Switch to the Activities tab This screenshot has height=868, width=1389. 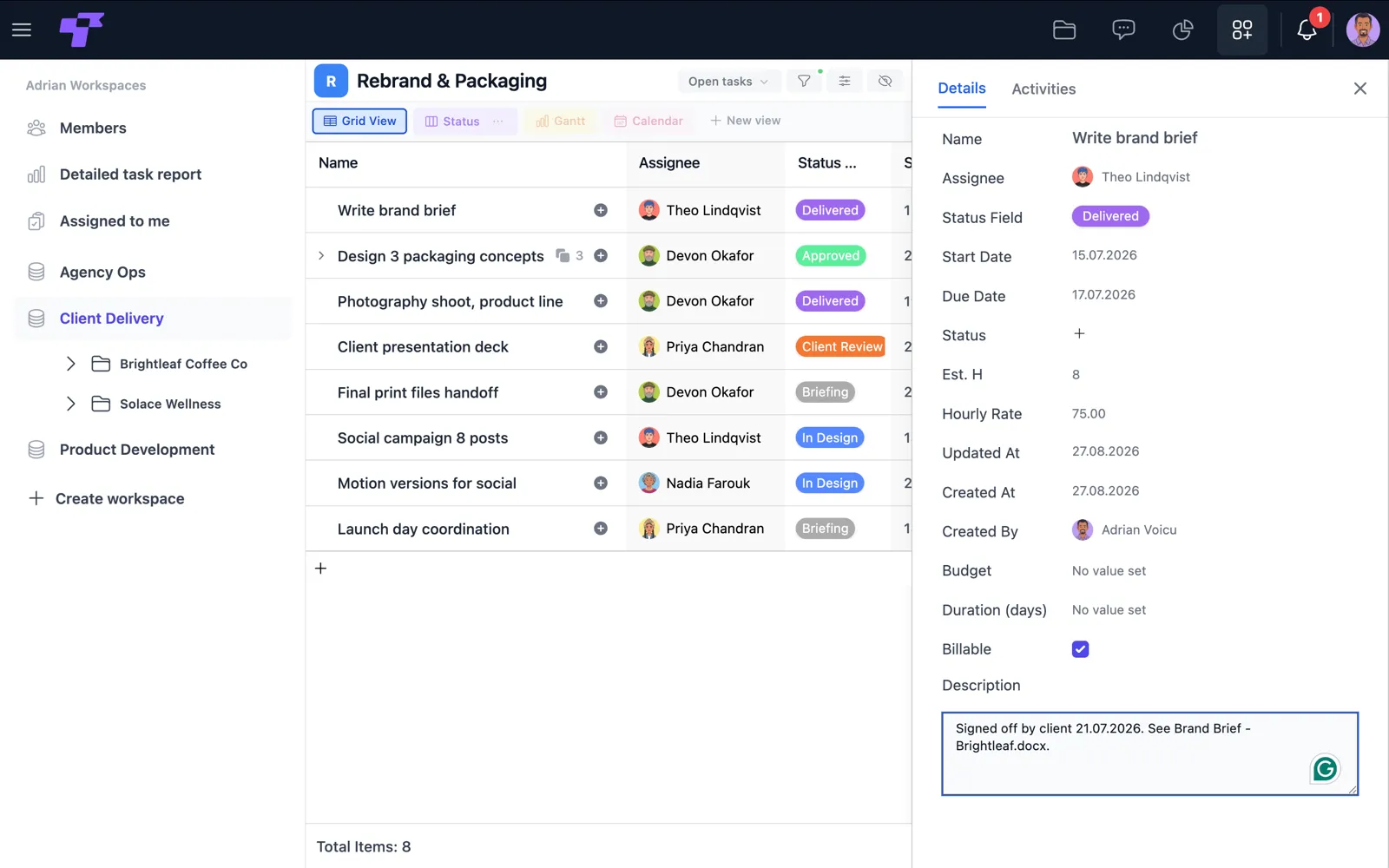1043,89
